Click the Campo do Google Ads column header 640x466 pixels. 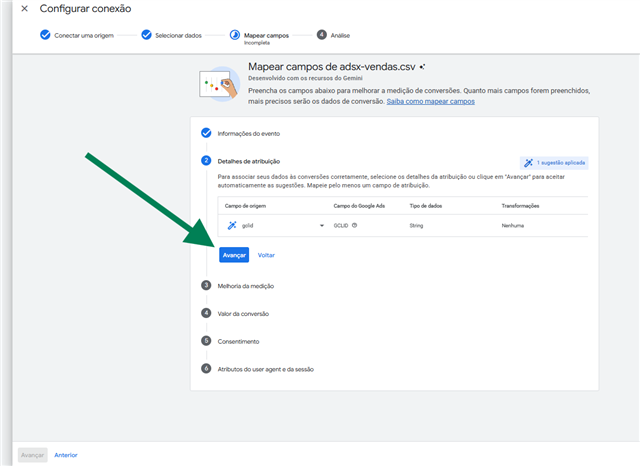point(359,206)
